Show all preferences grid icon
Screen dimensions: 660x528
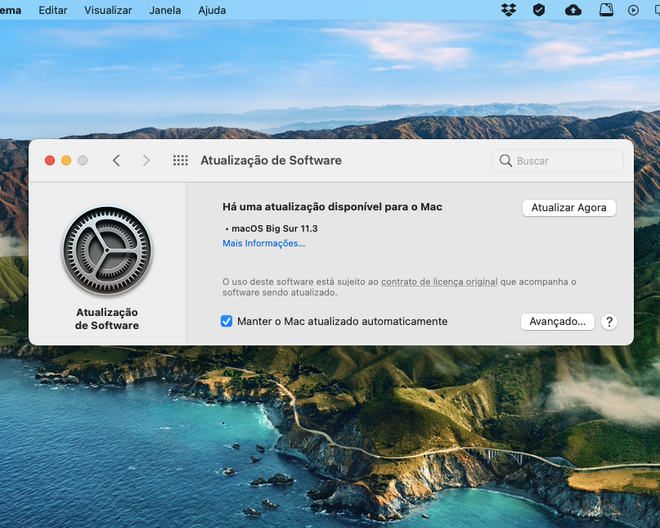point(180,160)
